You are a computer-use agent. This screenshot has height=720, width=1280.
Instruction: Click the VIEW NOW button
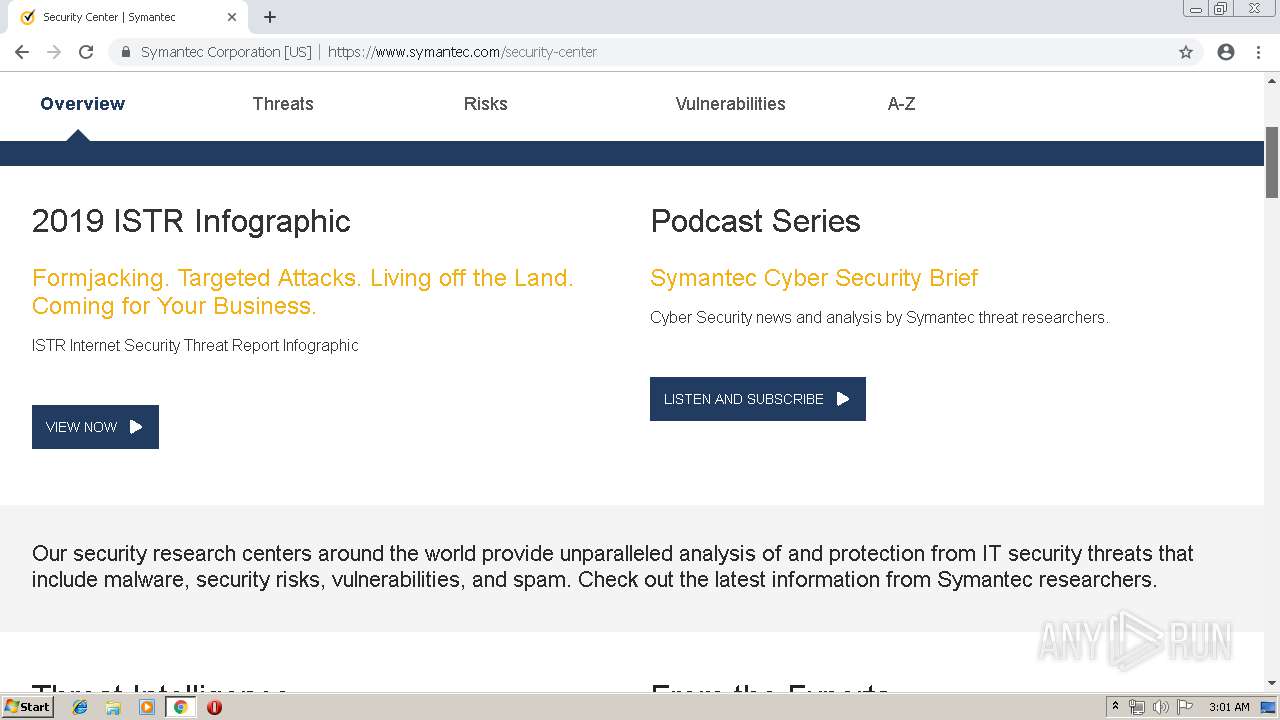pyautogui.click(x=95, y=427)
